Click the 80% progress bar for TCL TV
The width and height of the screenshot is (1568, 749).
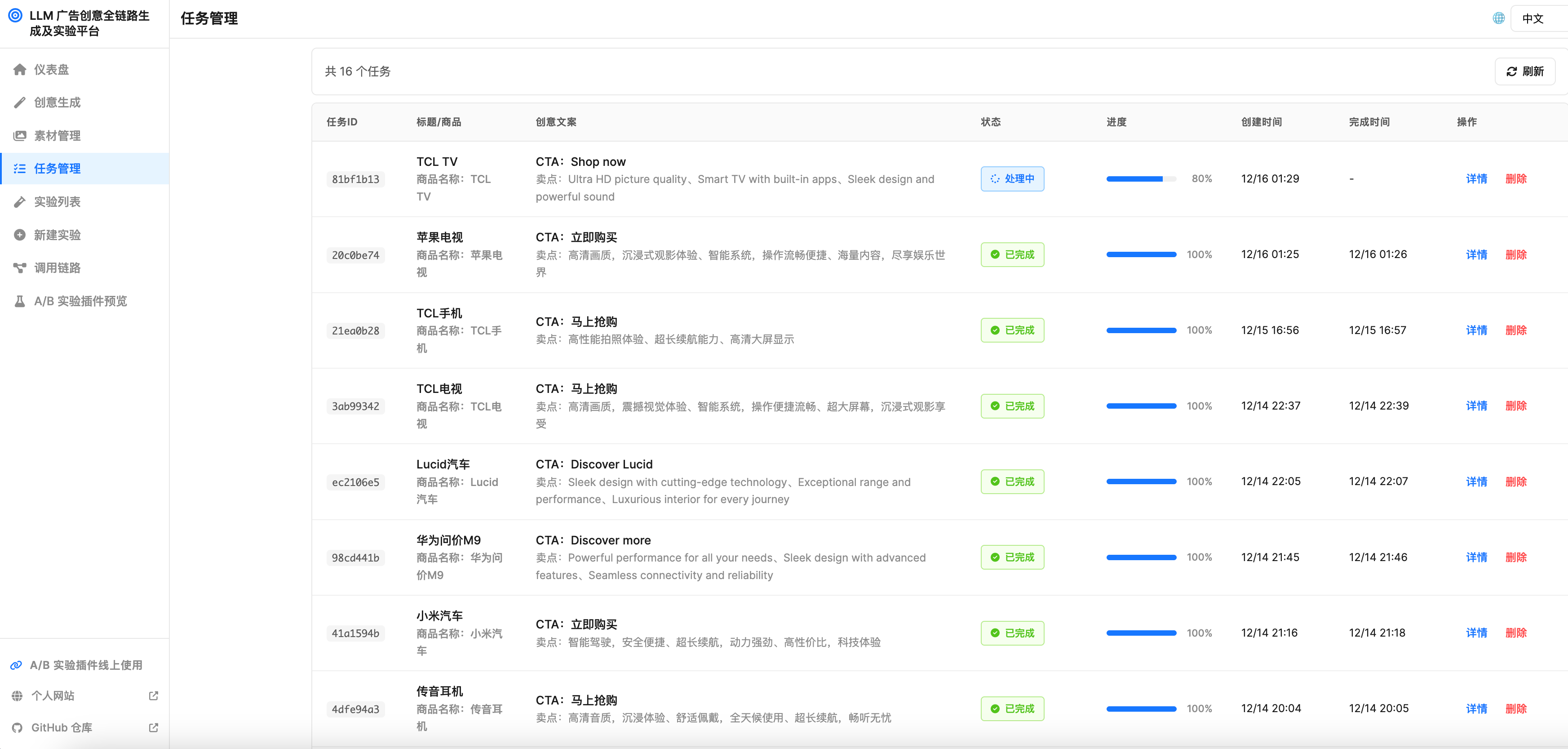(1141, 179)
